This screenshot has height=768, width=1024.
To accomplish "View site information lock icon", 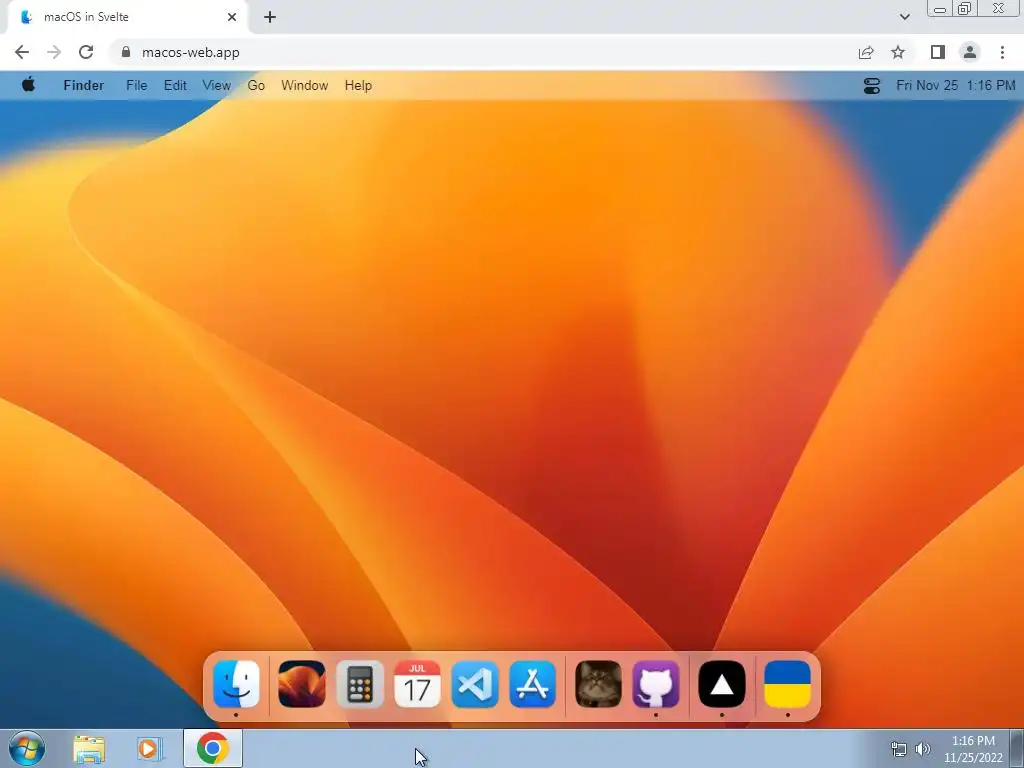I will pyautogui.click(x=126, y=52).
